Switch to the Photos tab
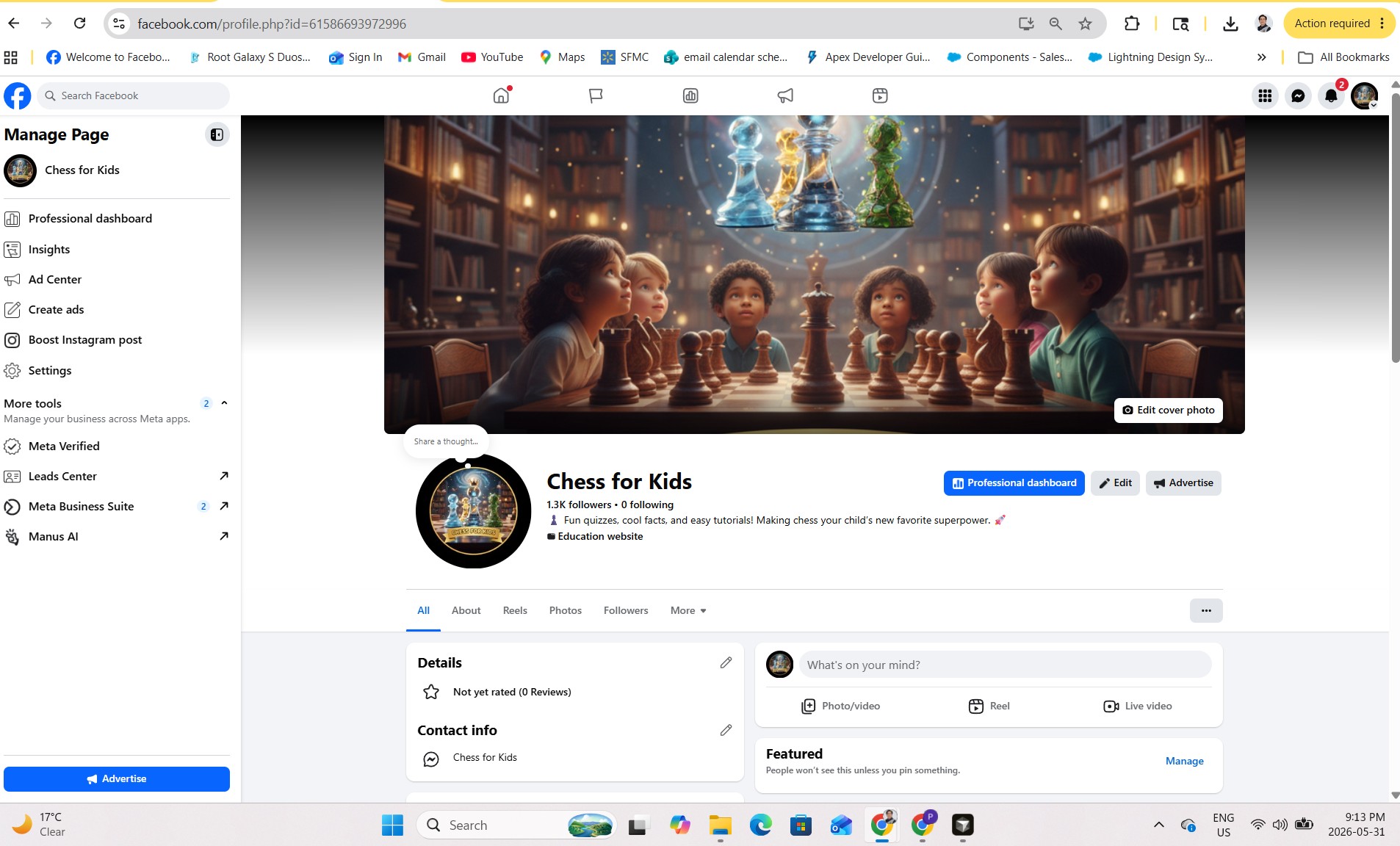The height and width of the screenshot is (846, 1400). click(x=565, y=610)
